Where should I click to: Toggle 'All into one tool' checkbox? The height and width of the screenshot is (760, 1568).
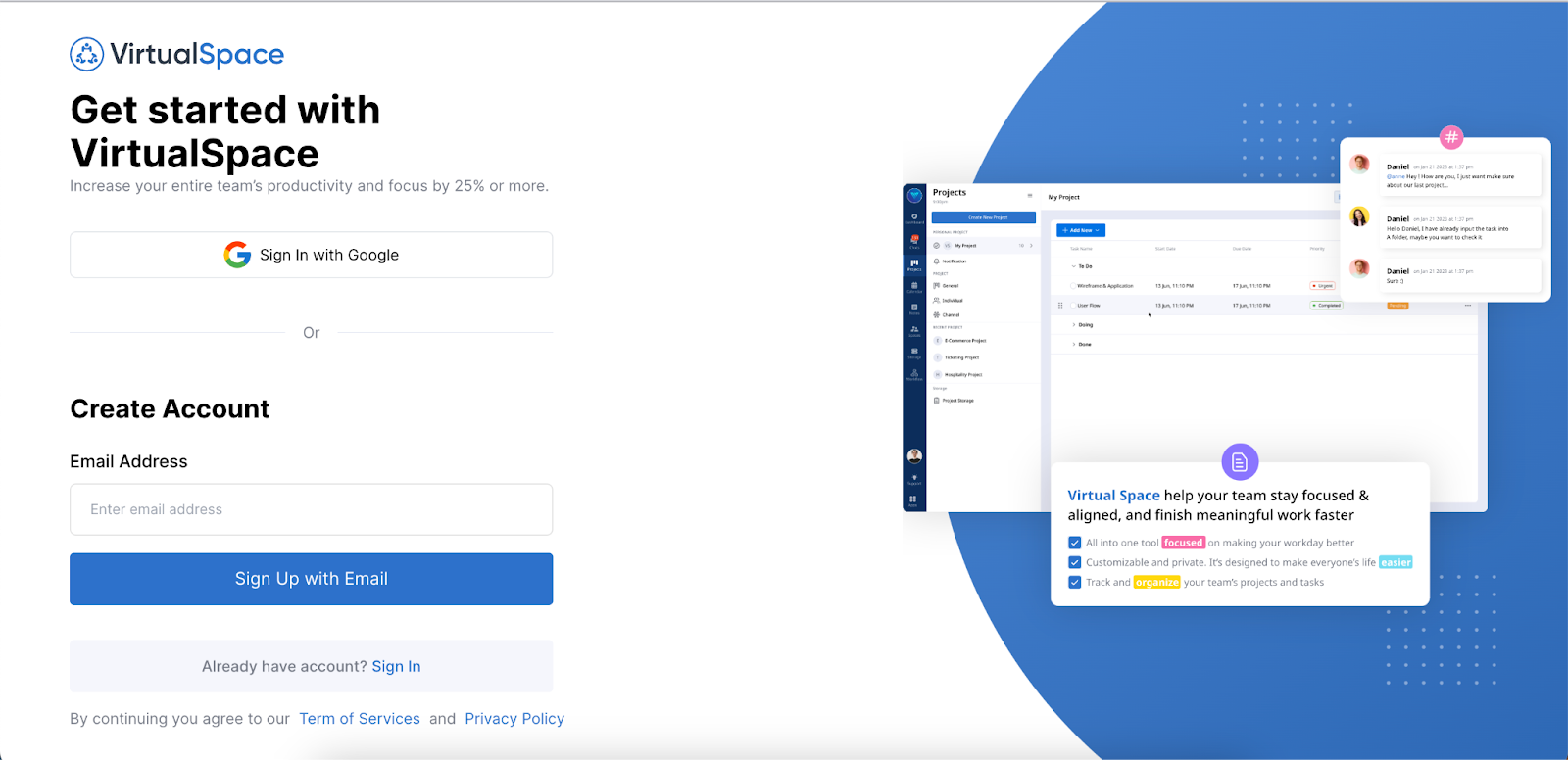click(1075, 543)
